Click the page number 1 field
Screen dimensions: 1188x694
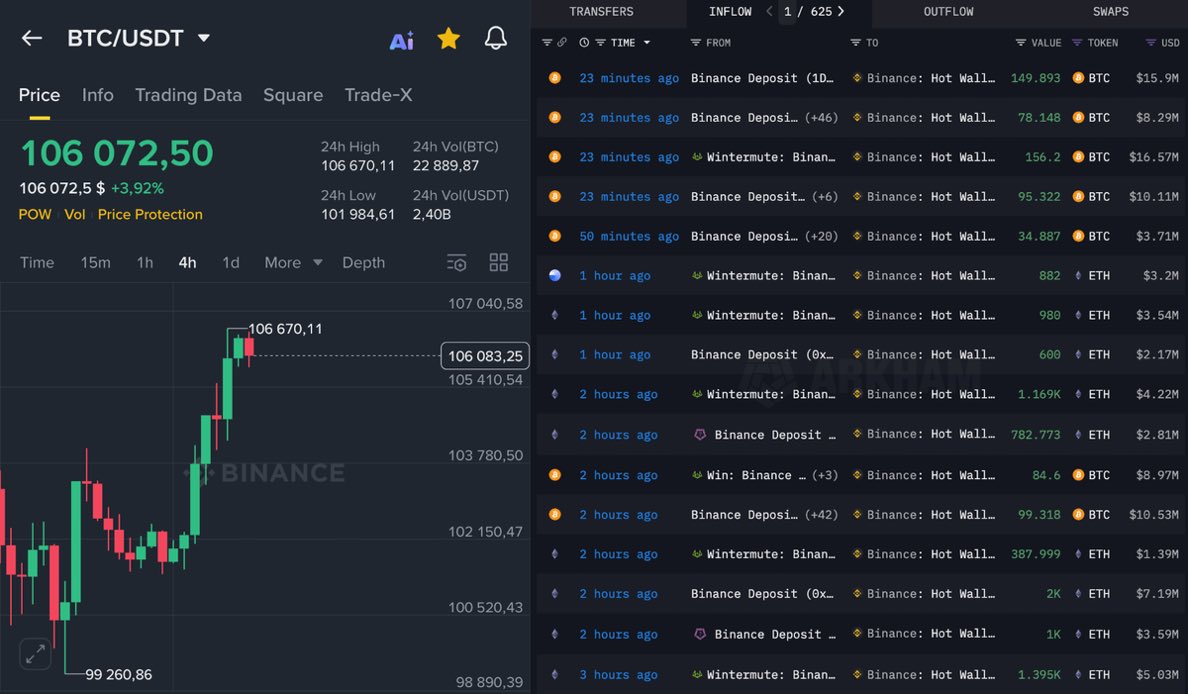pos(788,11)
